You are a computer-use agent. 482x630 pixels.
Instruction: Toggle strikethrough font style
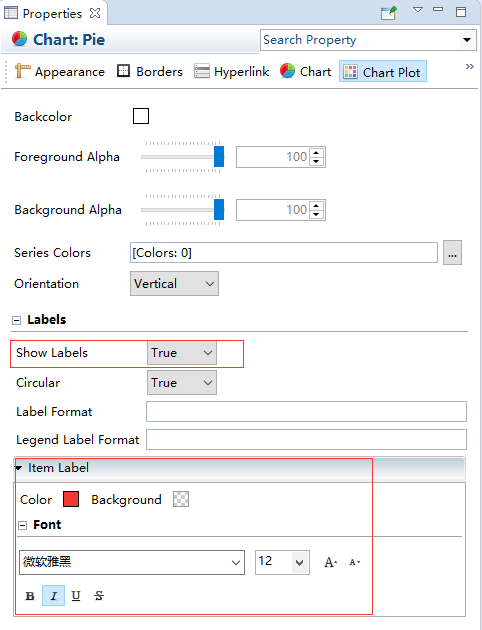click(x=99, y=596)
